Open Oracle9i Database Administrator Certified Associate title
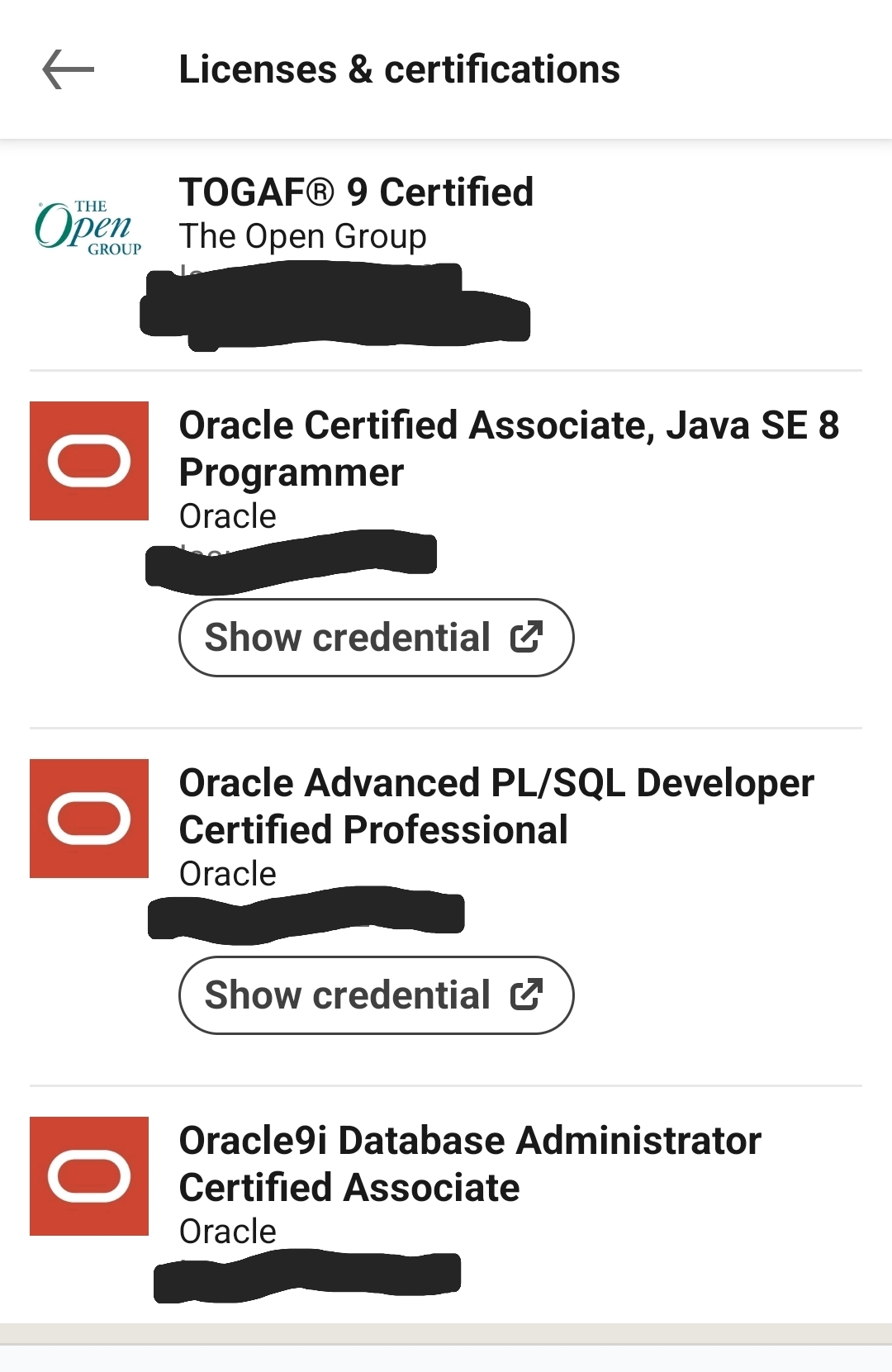 (470, 1164)
